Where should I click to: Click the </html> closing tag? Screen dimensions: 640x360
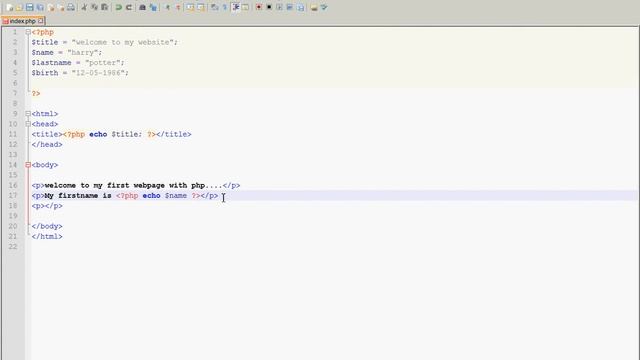pyautogui.click(x=47, y=236)
